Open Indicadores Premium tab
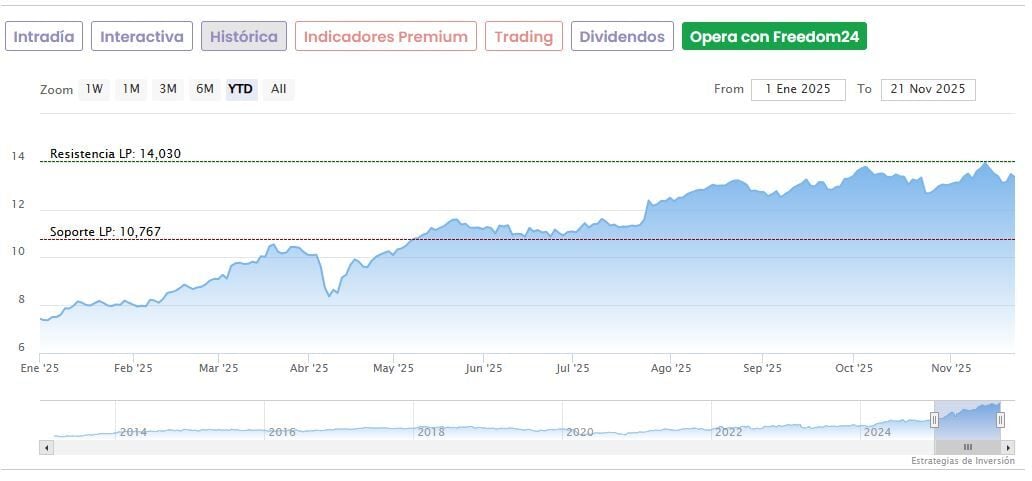Viewport: 1032px width, 481px height. tap(385, 37)
